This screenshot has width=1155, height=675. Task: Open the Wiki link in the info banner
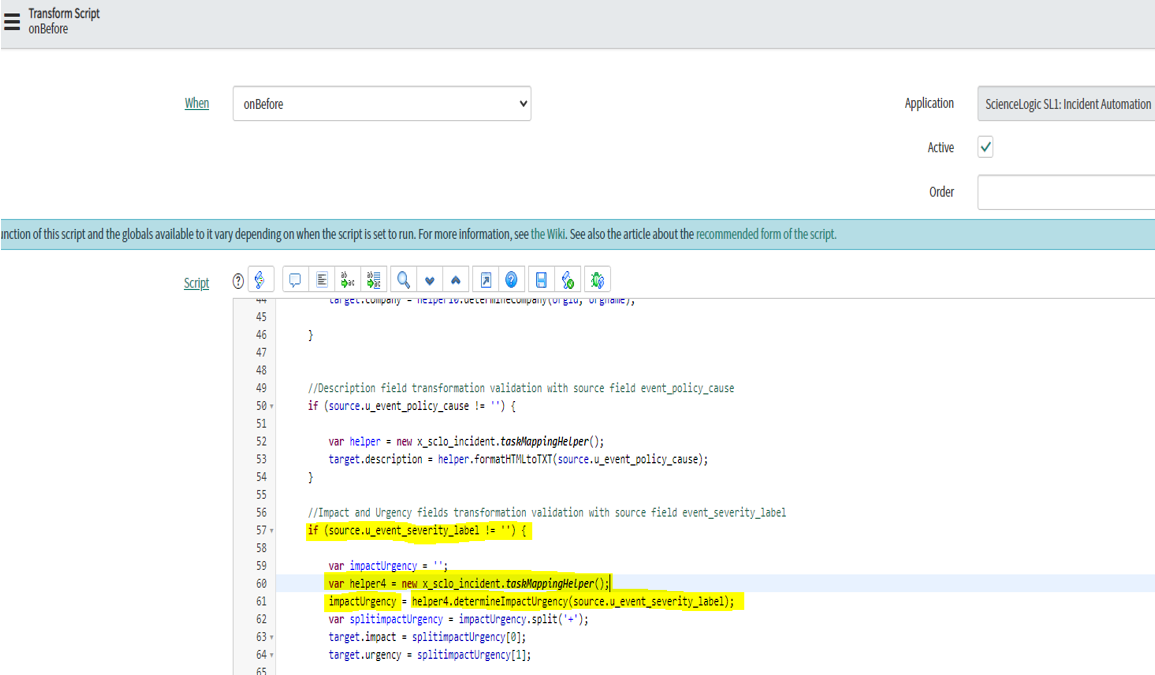[547, 235]
